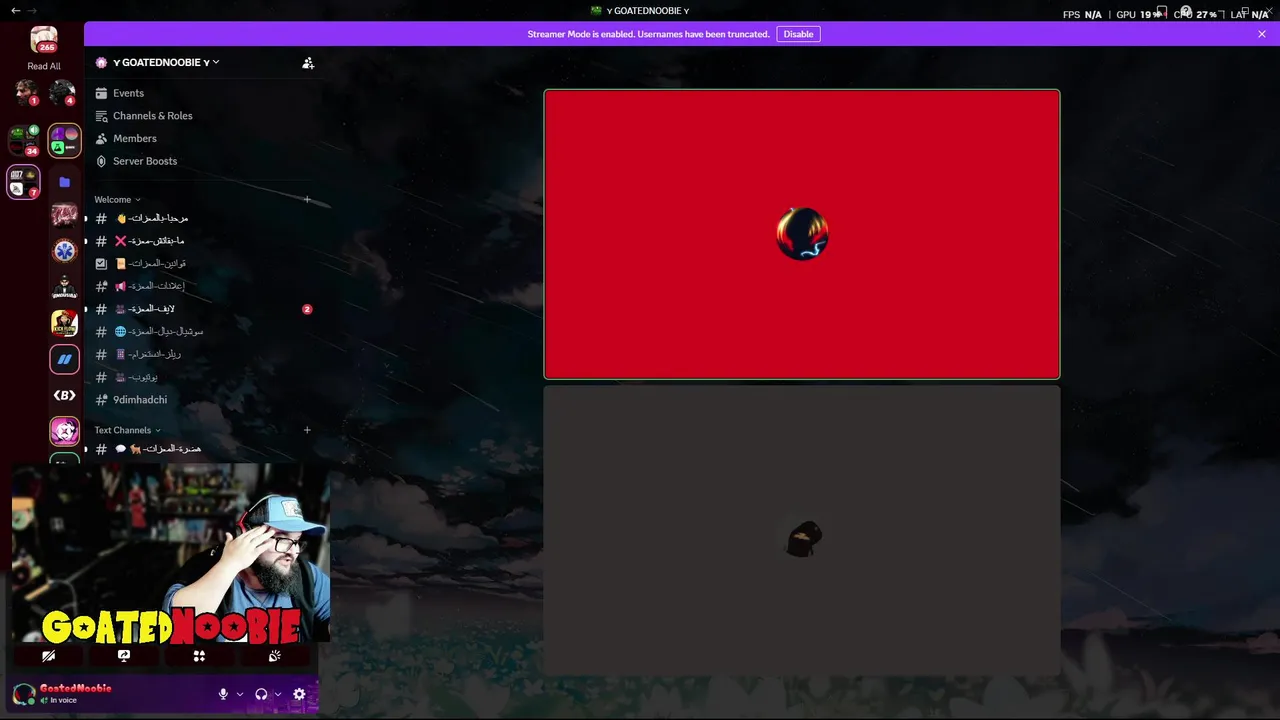
Task: Click Disable on Streamer Mode banner
Action: [x=798, y=34]
